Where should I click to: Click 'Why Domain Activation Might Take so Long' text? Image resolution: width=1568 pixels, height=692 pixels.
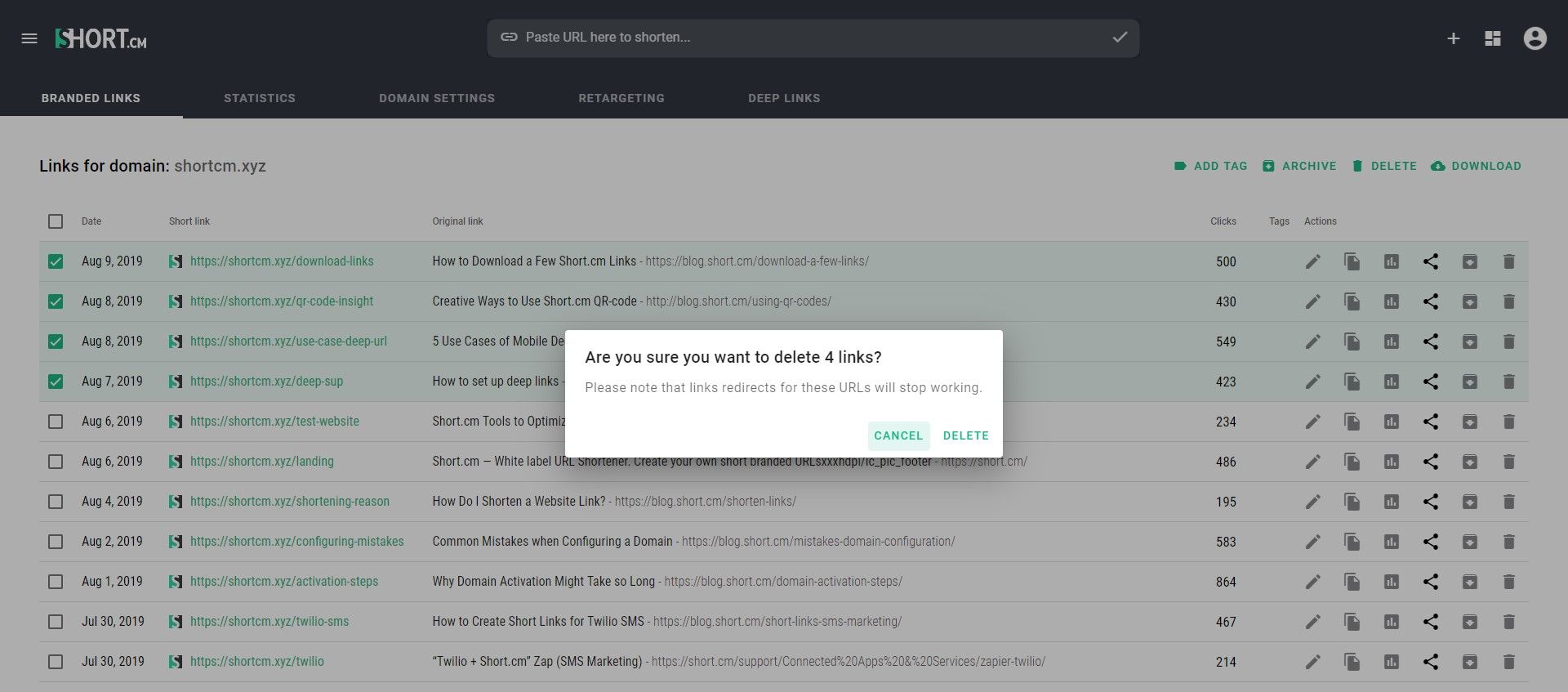pyautogui.click(x=543, y=582)
